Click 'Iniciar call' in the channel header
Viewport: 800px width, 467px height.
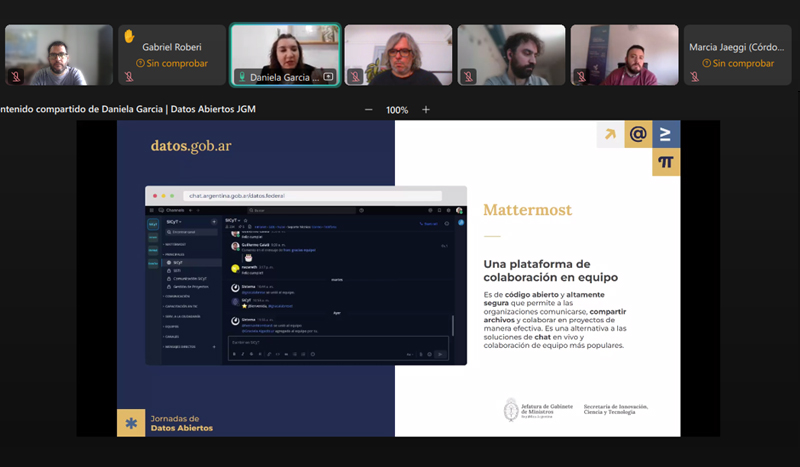click(x=429, y=224)
